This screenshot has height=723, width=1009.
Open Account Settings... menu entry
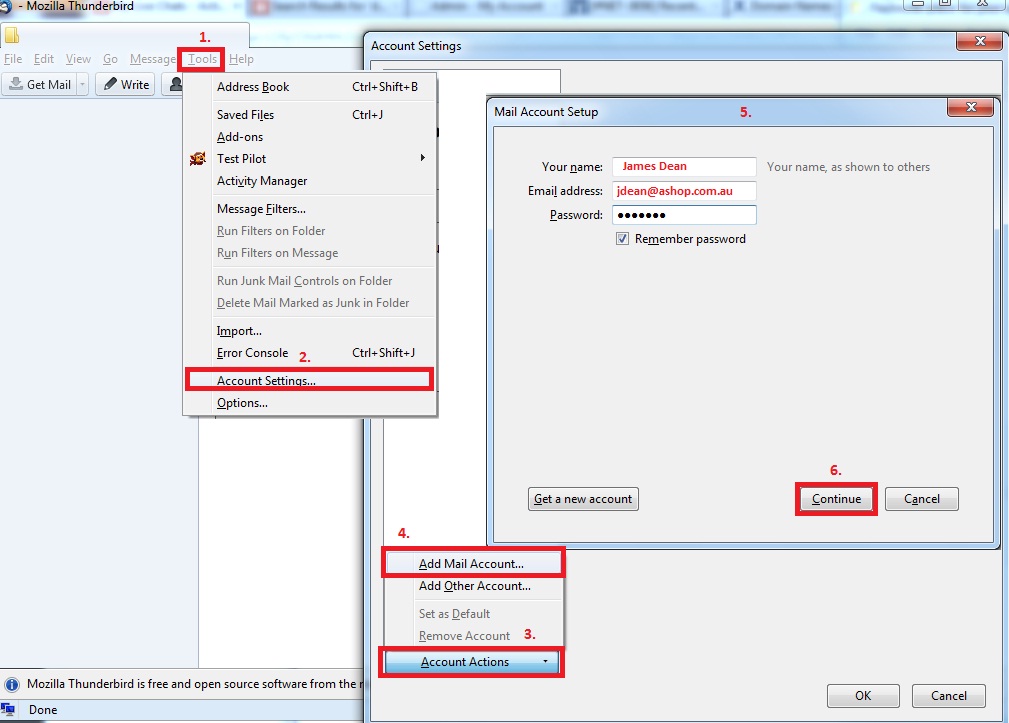(x=310, y=380)
